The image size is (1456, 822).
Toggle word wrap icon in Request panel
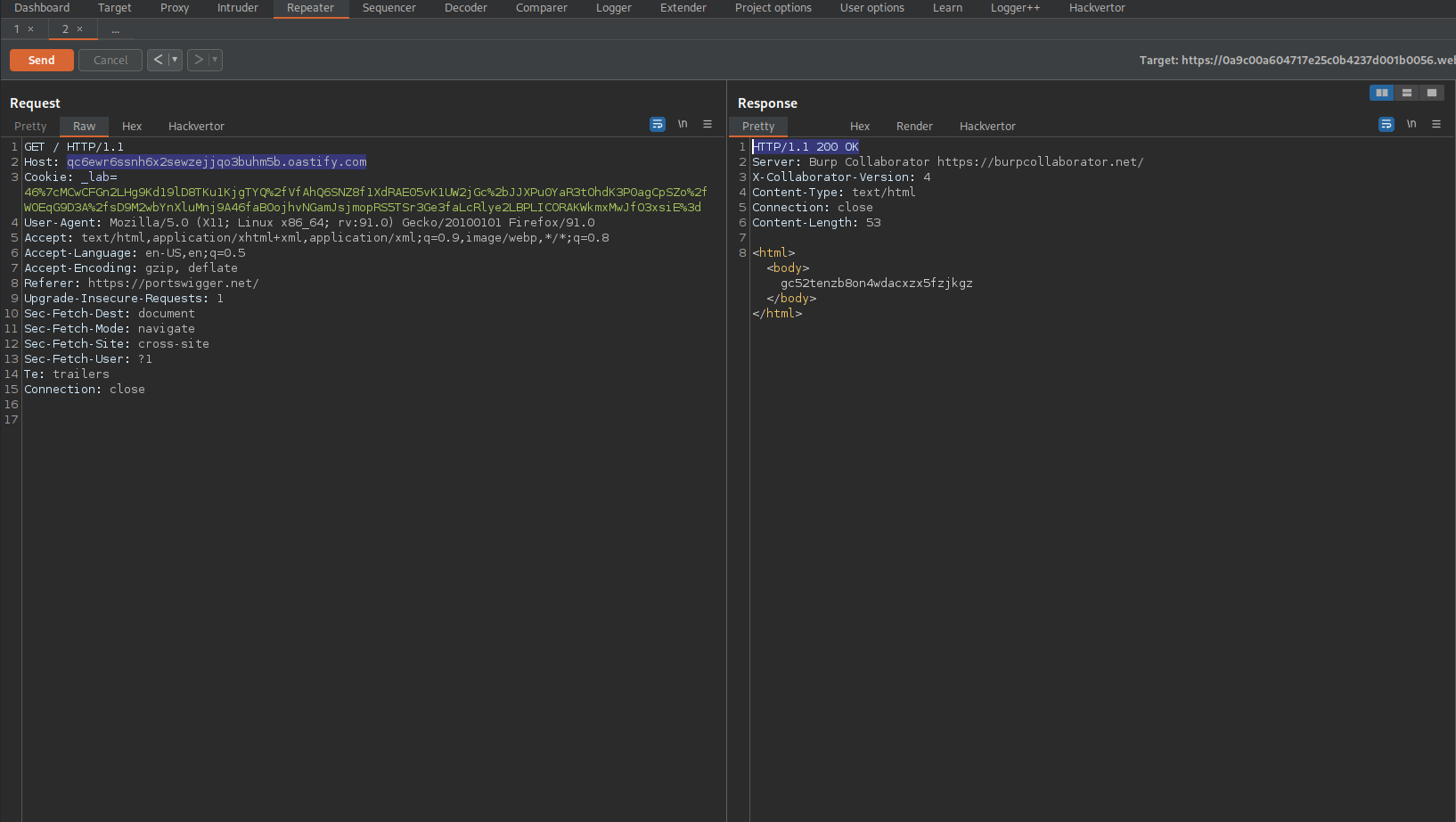click(658, 125)
